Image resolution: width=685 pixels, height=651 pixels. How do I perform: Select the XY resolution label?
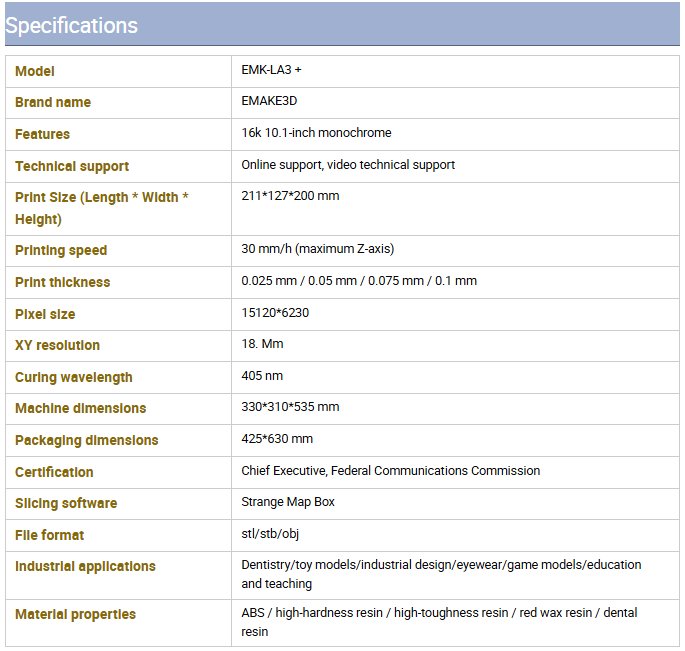[57, 345]
